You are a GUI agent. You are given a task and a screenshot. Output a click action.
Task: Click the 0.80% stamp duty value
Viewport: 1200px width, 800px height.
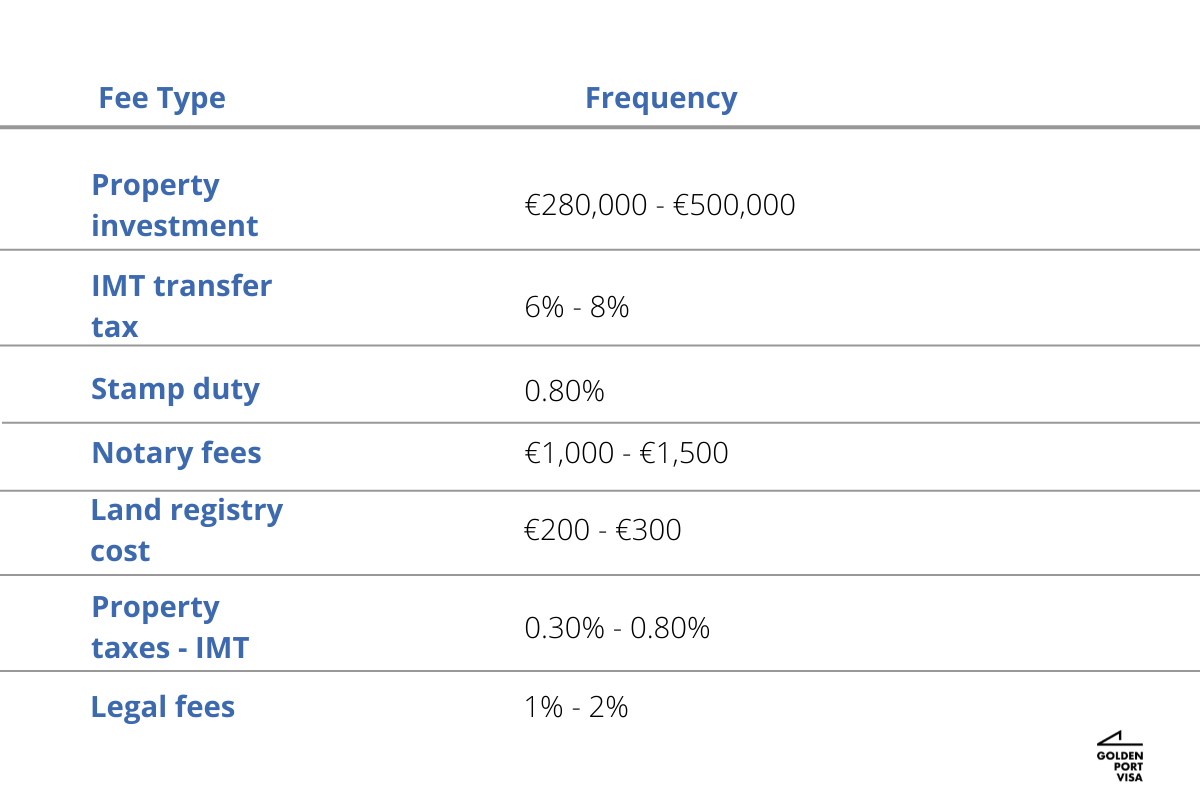coord(564,391)
